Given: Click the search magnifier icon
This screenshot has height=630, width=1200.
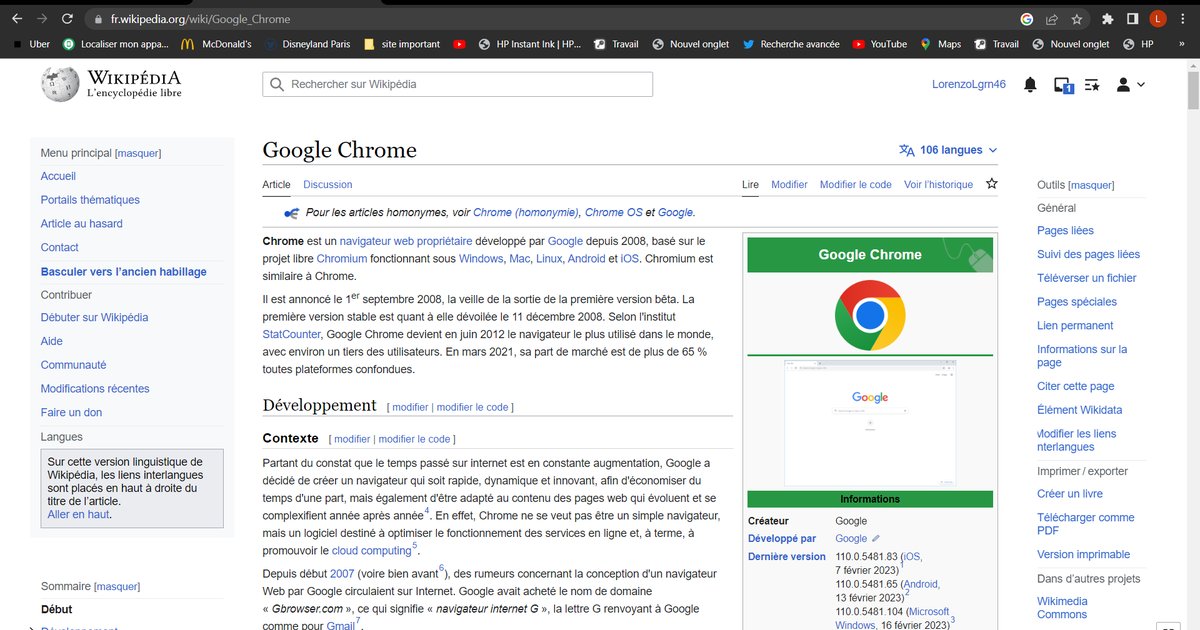Looking at the screenshot, I should tap(276, 85).
